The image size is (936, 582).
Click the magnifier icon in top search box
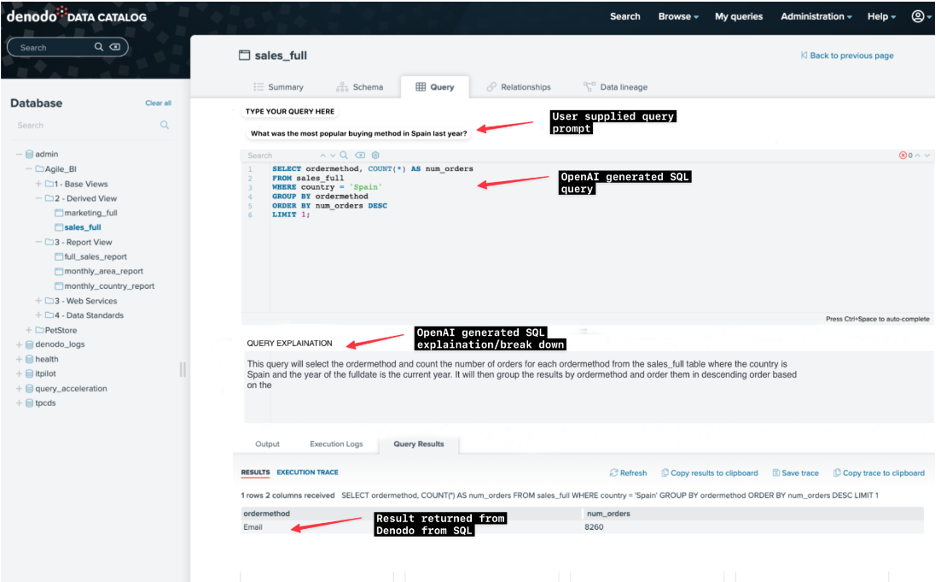98,47
